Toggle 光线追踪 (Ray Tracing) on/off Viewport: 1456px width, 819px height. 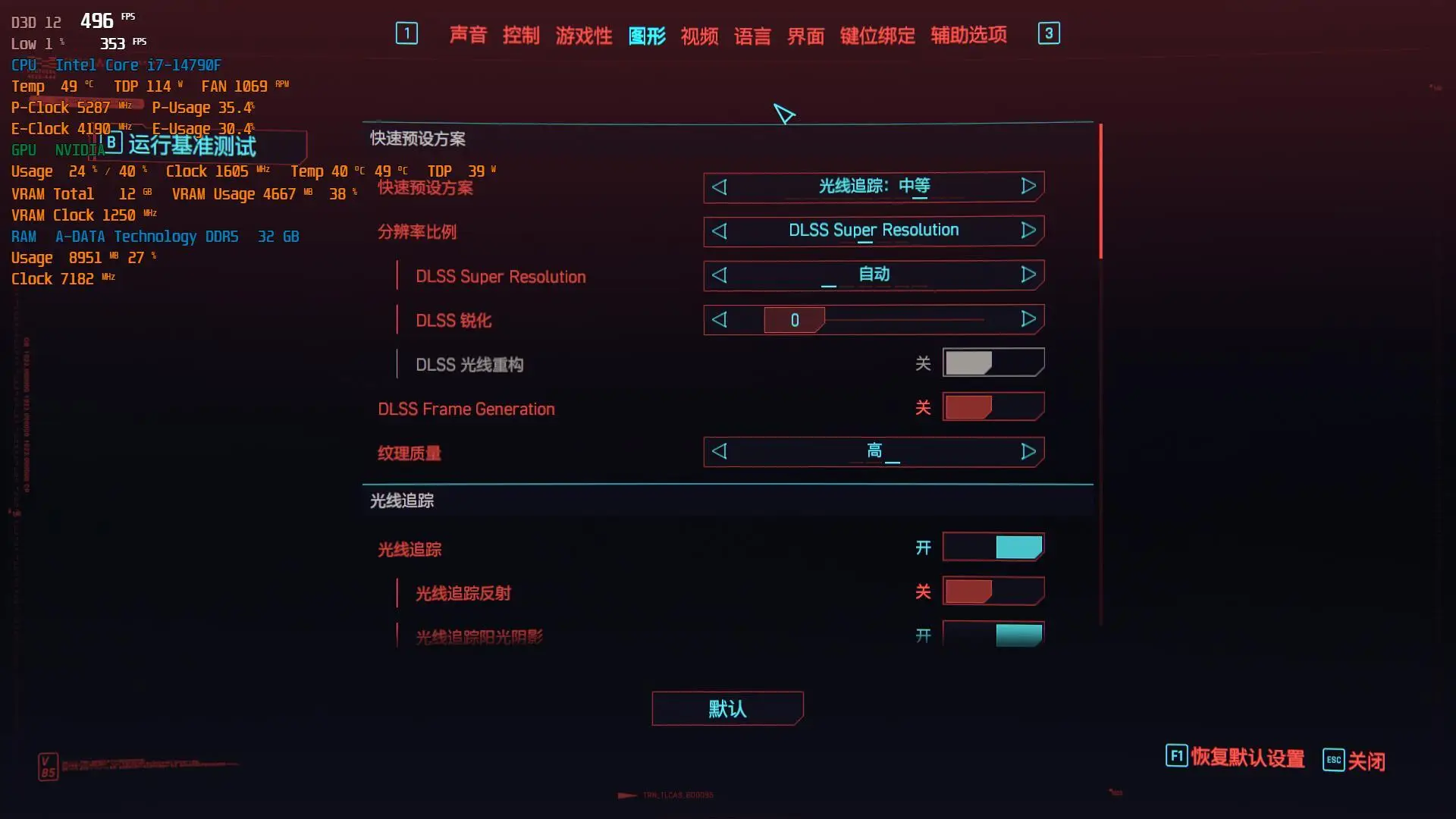point(993,547)
